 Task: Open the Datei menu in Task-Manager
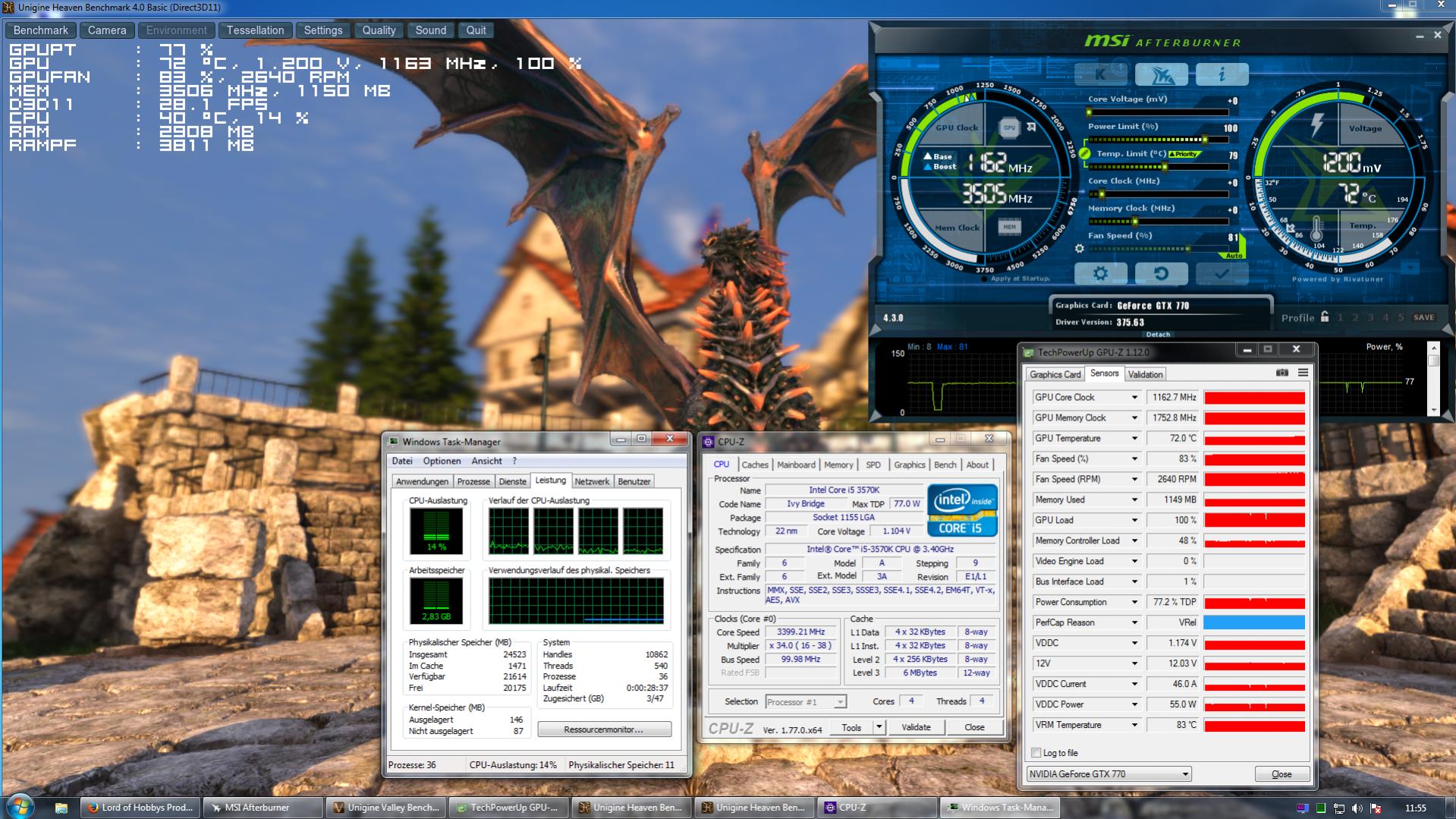(402, 461)
